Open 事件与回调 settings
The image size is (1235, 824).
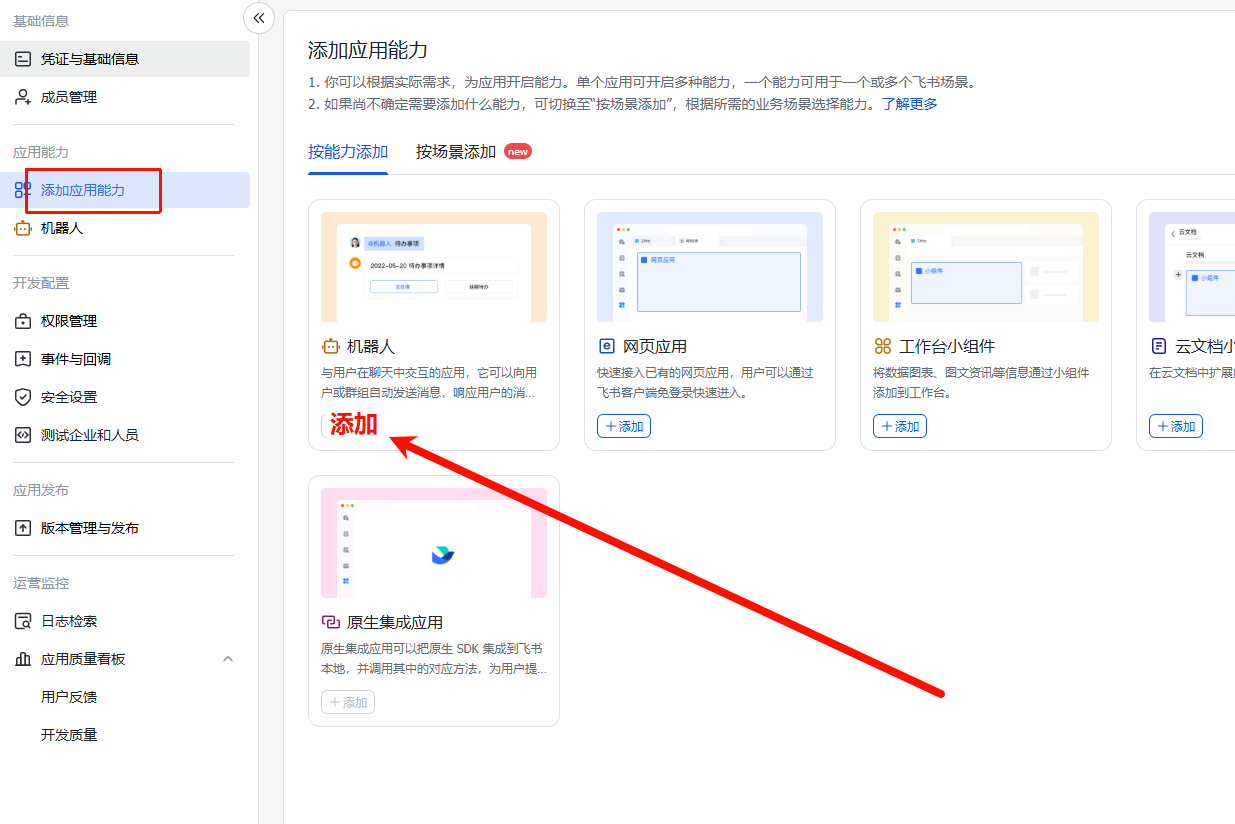pos(76,359)
